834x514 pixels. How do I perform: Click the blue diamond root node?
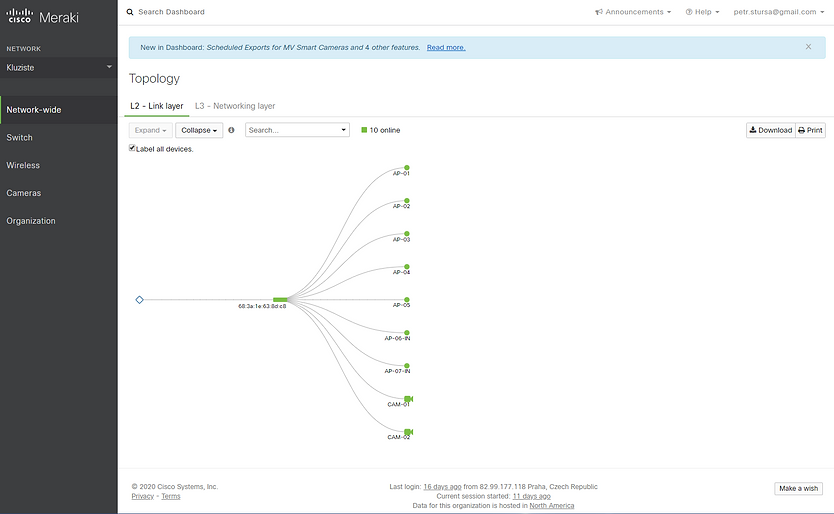coord(139,300)
